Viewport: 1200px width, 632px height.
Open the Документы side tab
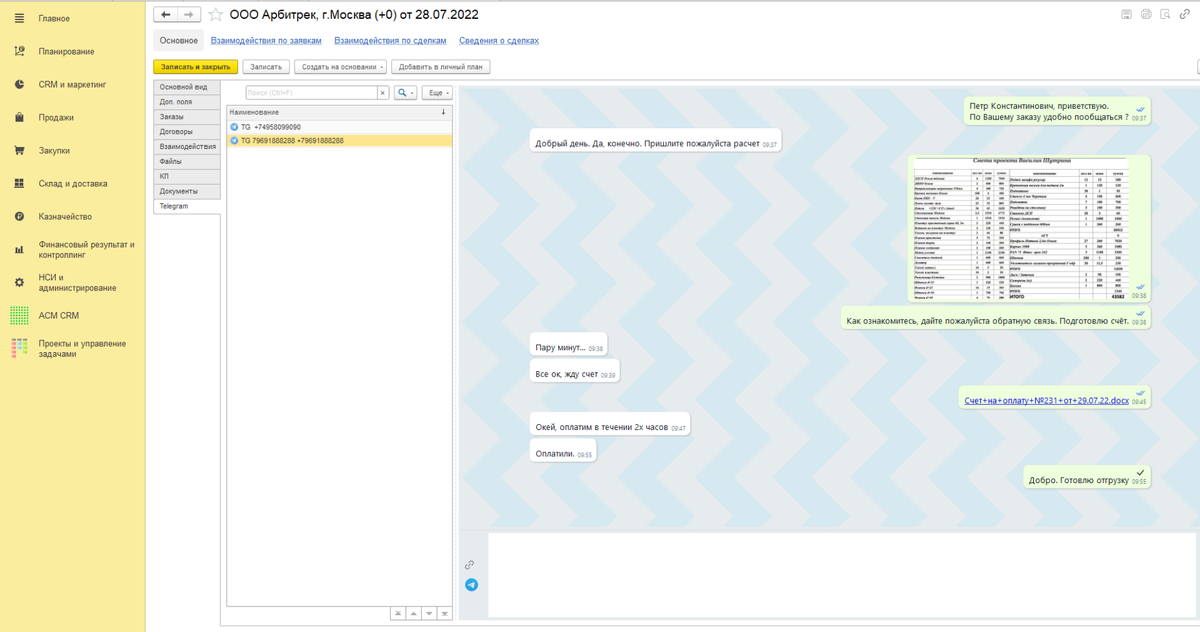[187, 191]
